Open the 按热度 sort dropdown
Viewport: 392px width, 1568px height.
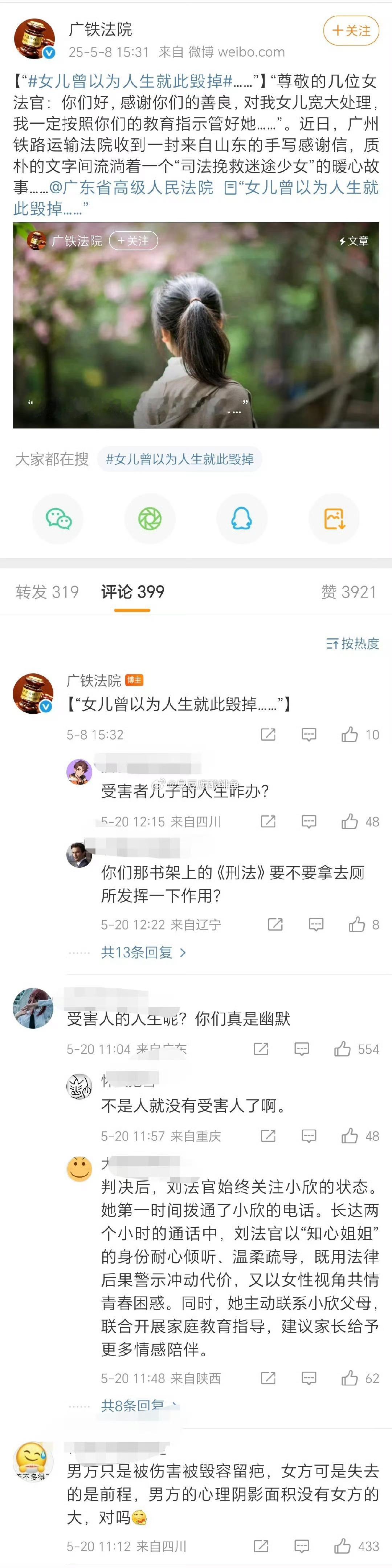click(x=352, y=643)
